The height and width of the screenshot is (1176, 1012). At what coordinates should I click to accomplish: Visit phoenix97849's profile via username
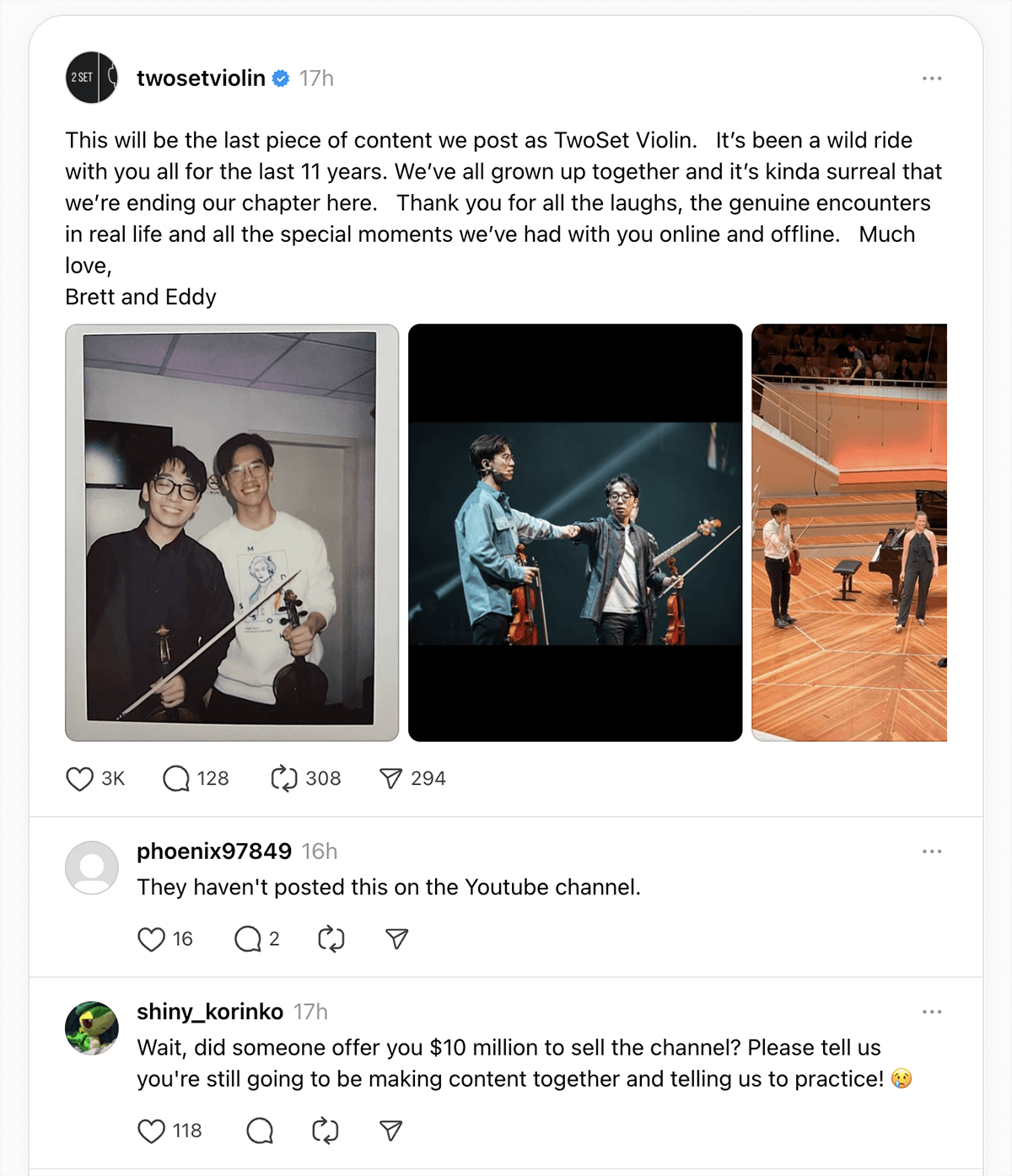pos(214,851)
